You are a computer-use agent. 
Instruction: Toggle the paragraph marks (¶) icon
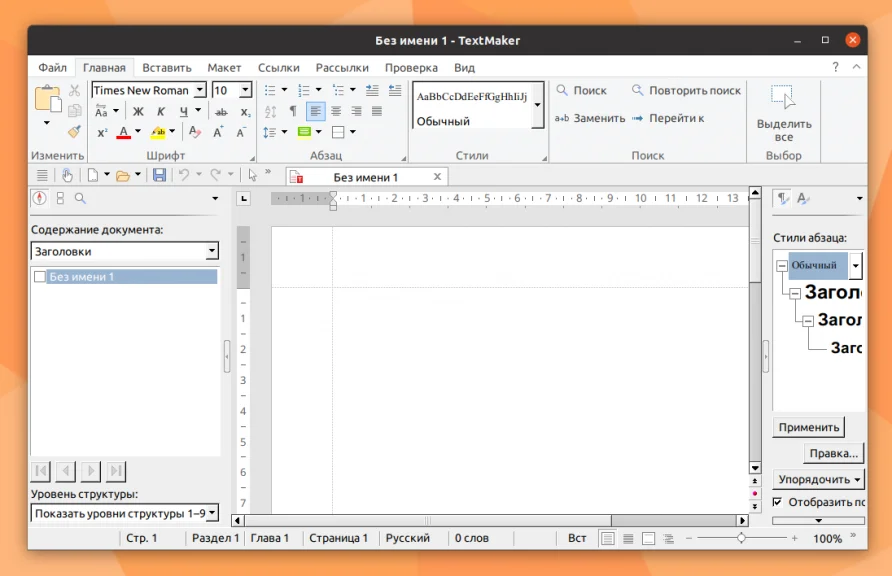coord(293,111)
